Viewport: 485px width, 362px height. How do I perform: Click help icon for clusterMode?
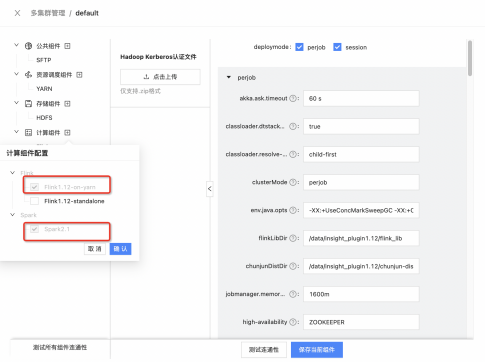click(x=293, y=182)
